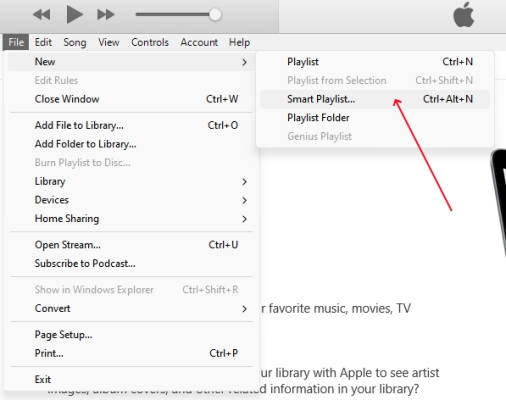Create a new Playlist
The height and width of the screenshot is (400, 506).
pyautogui.click(x=375, y=62)
